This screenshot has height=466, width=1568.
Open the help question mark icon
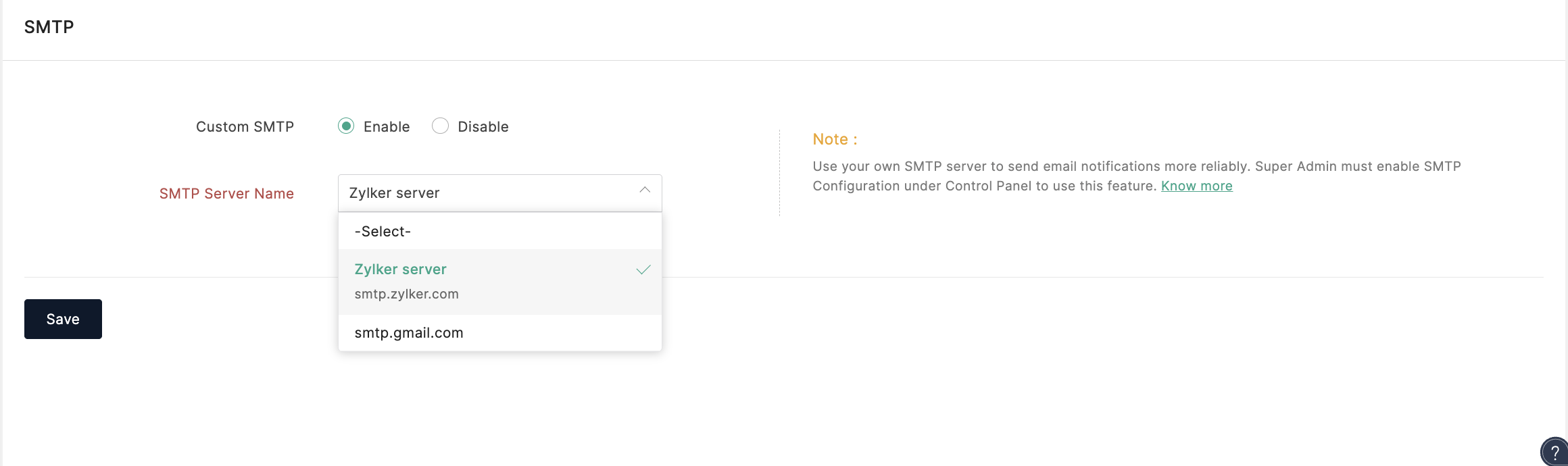coord(1554,452)
